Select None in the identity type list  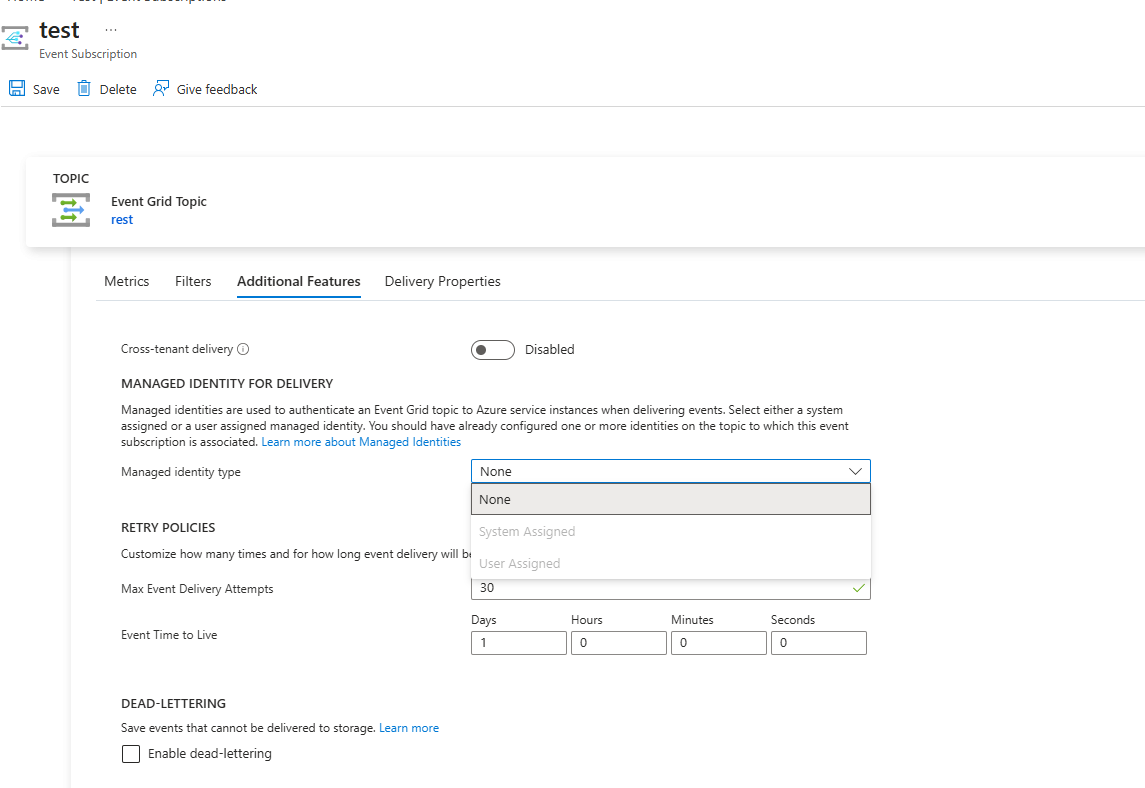(670, 500)
